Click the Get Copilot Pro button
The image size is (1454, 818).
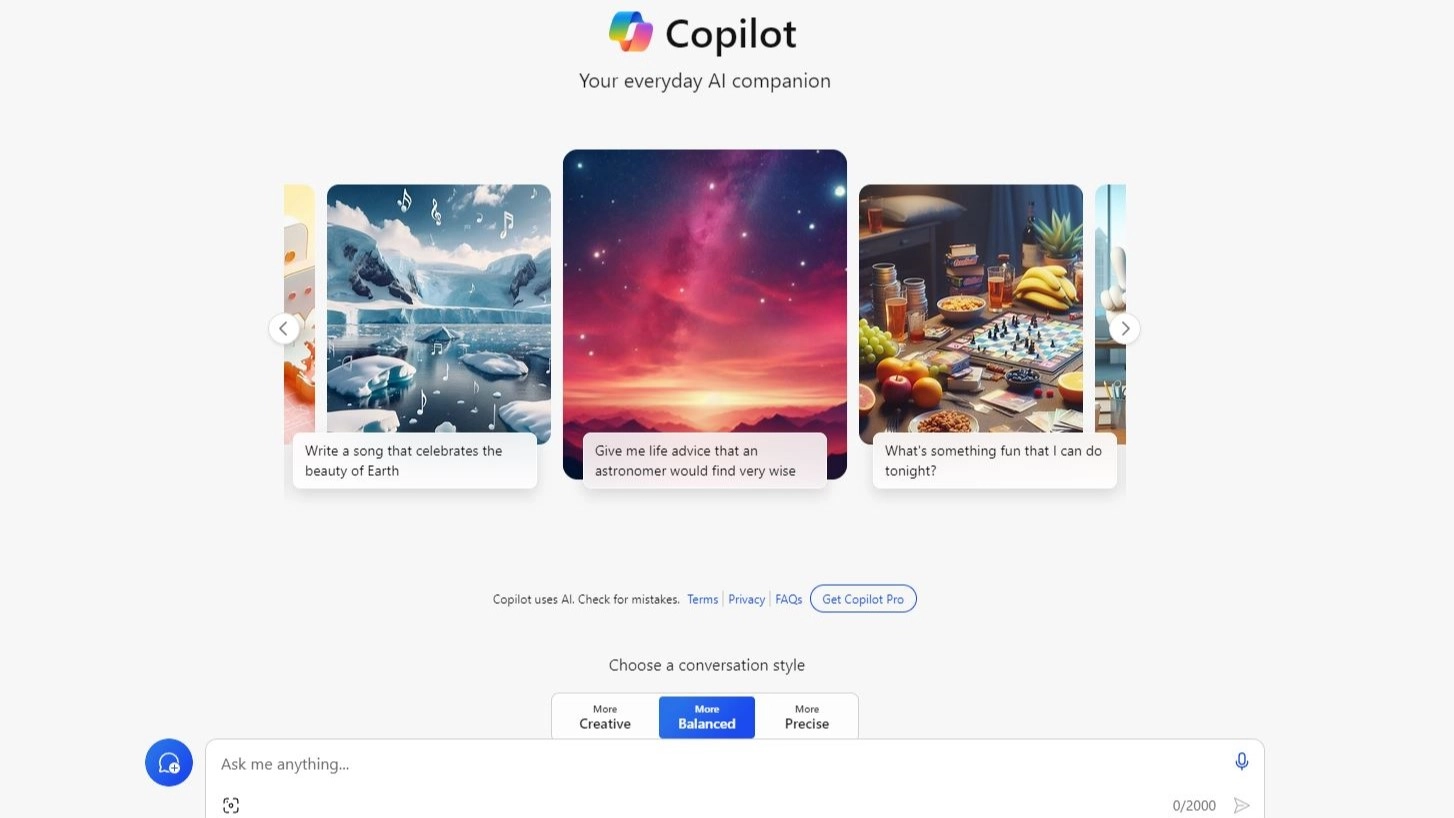click(x=863, y=599)
